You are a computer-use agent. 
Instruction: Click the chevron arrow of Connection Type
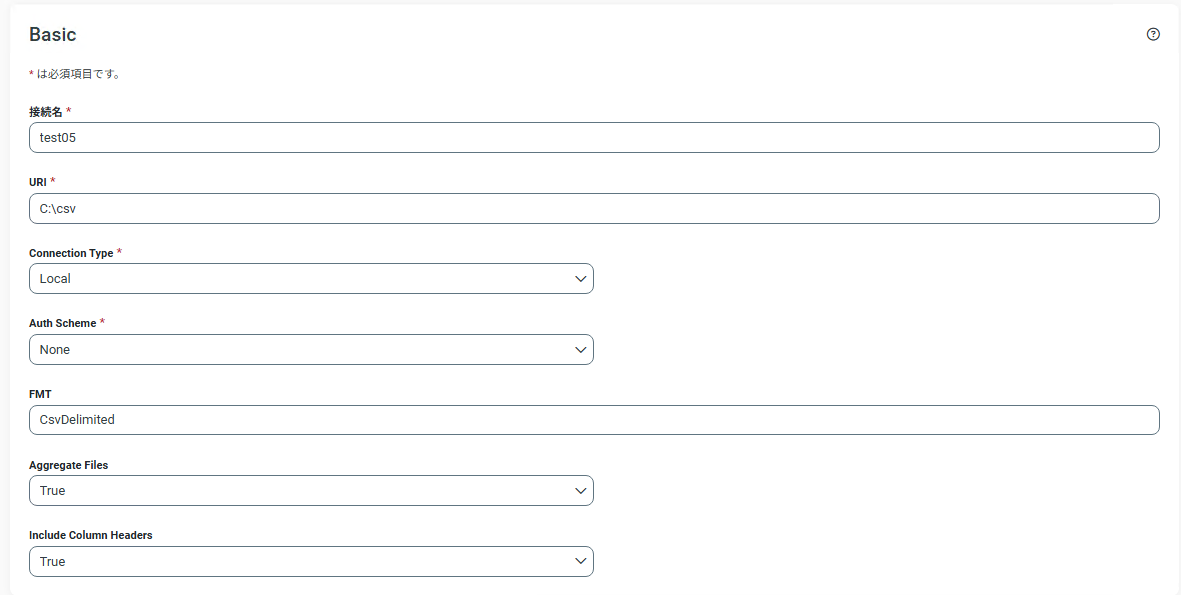point(581,279)
